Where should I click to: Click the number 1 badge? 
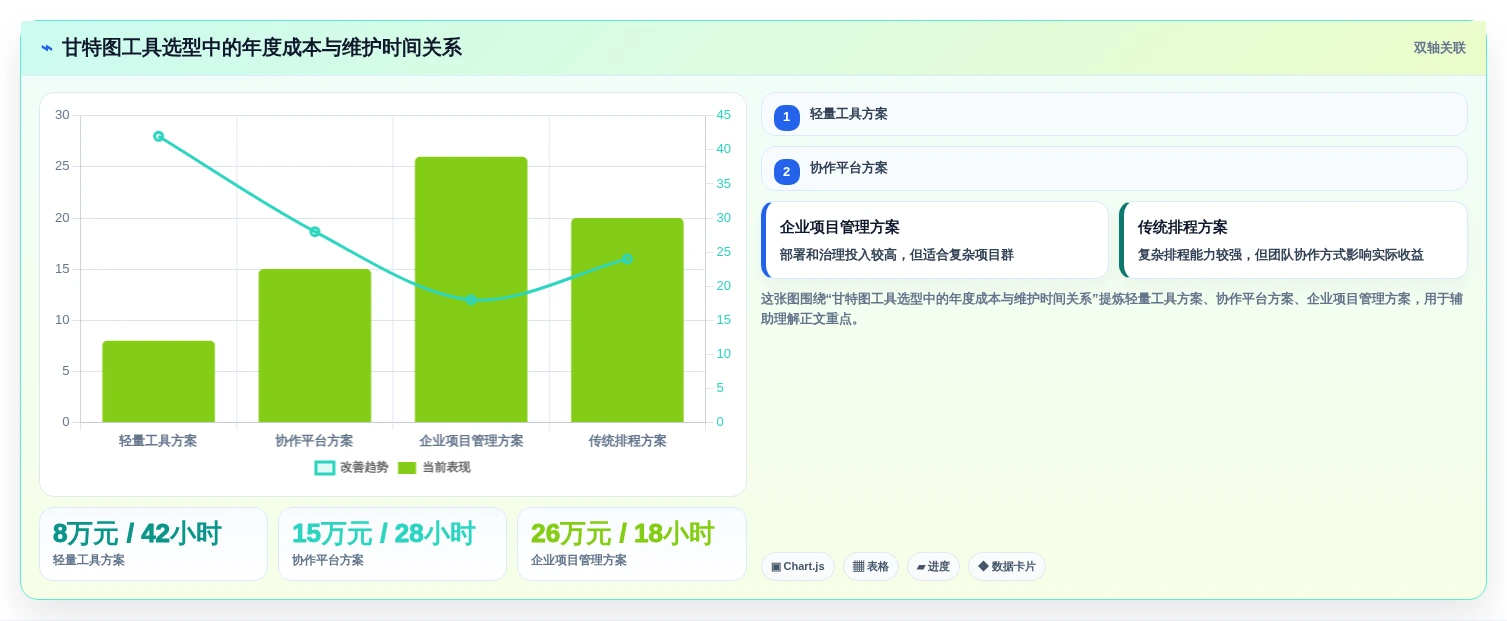click(787, 118)
